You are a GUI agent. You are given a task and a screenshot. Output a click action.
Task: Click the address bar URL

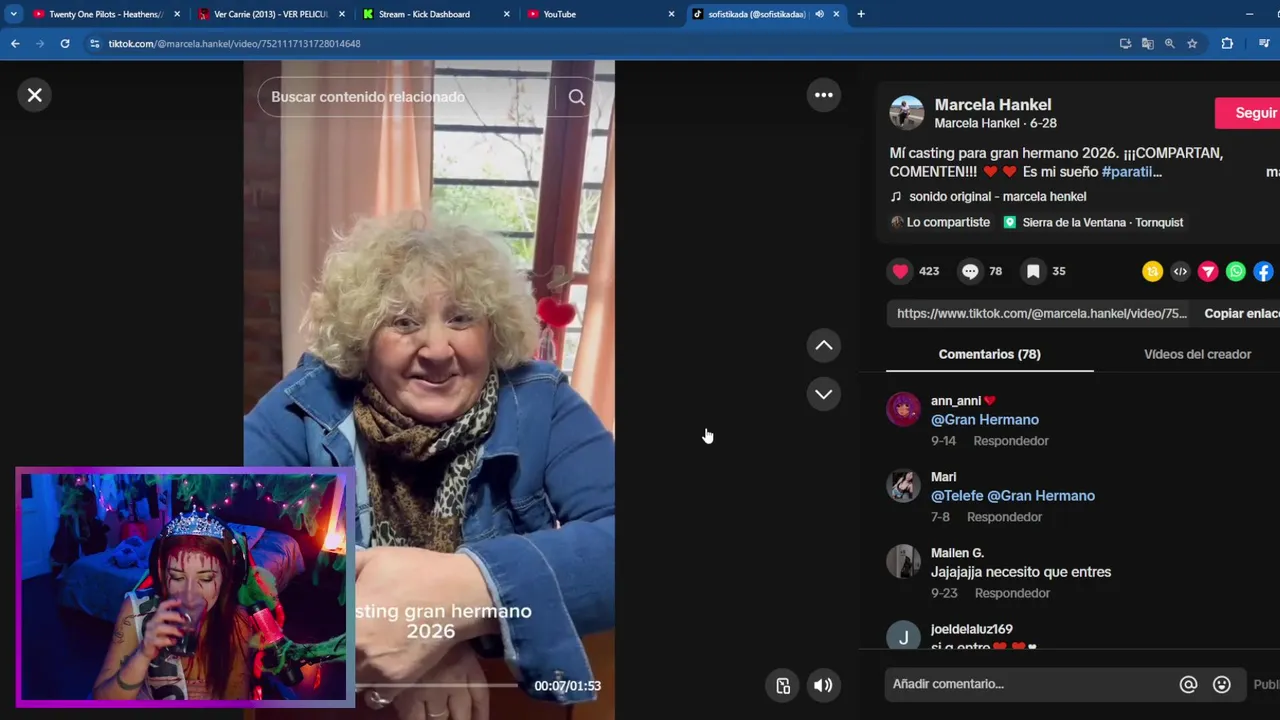tap(235, 44)
